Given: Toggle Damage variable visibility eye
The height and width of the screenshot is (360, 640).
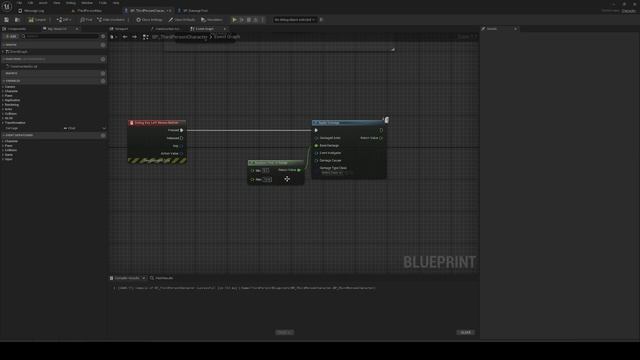Looking at the screenshot, I should click(x=104, y=128).
